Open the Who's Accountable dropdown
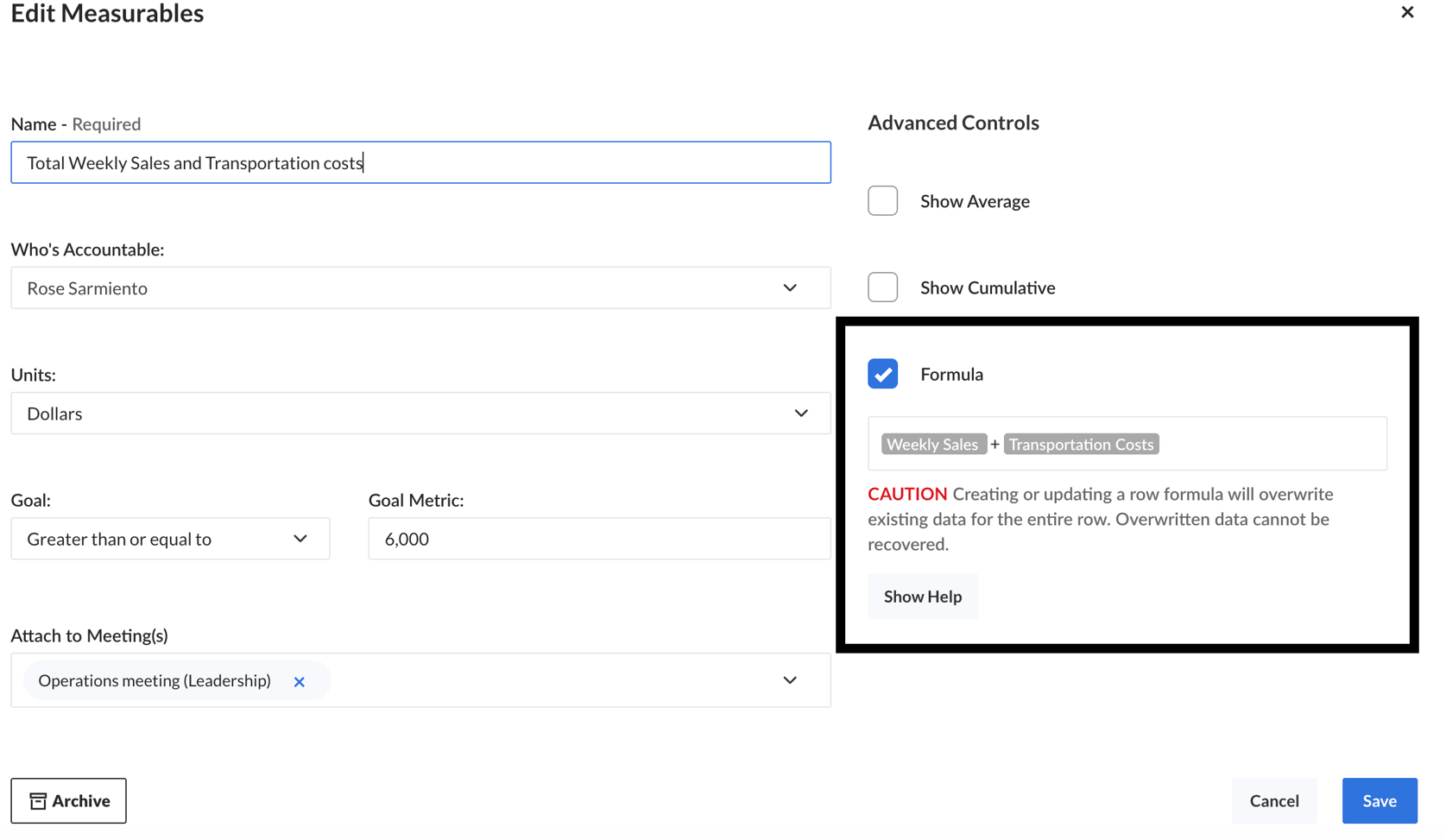 coord(420,287)
